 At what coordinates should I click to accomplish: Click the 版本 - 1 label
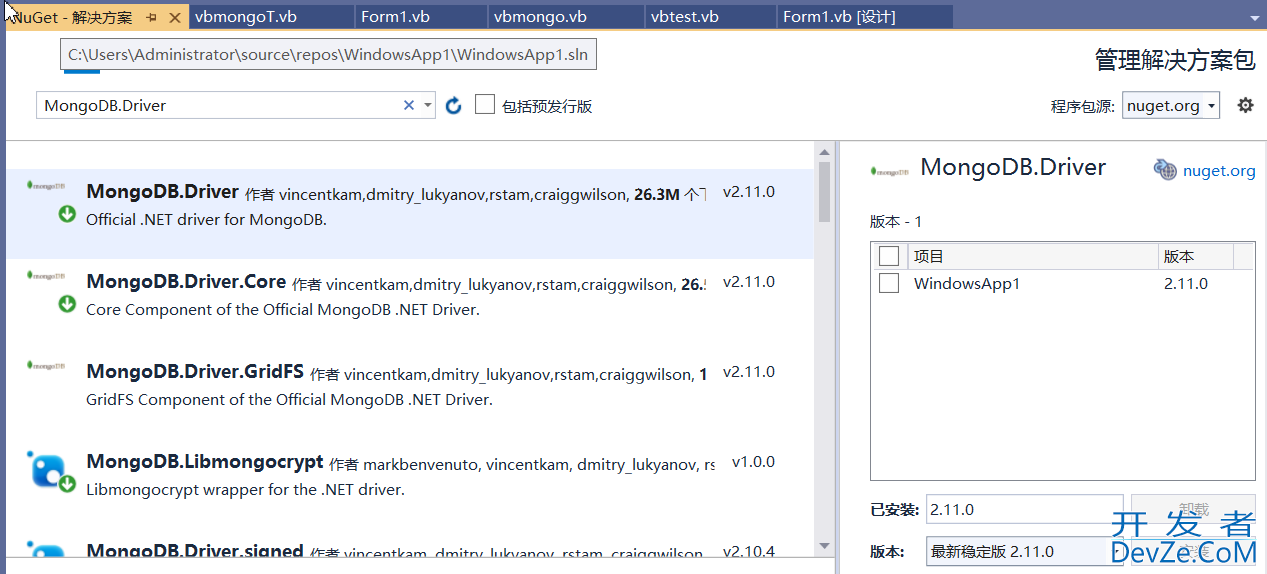tap(896, 221)
